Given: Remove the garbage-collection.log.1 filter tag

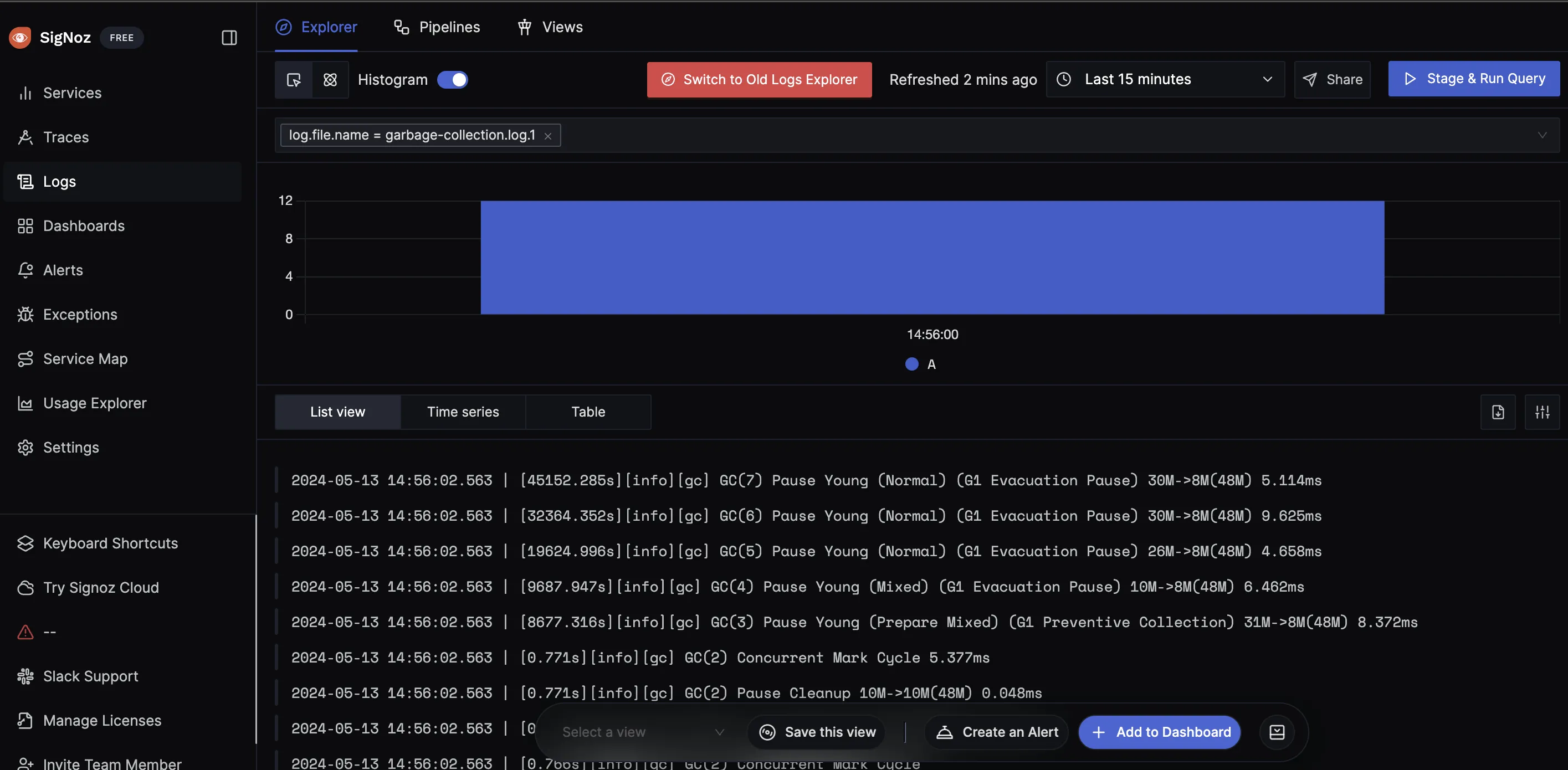Looking at the screenshot, I should coord(548,134).
